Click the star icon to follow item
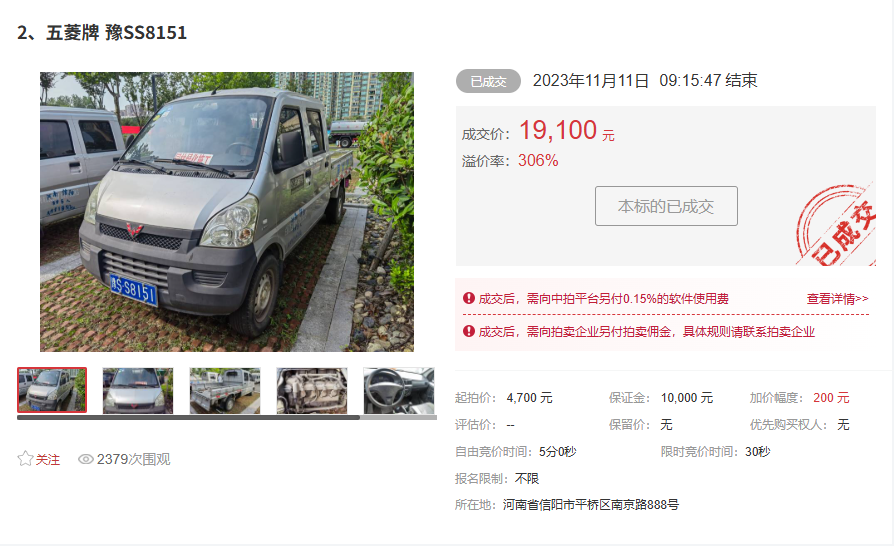 coord(25,459)
